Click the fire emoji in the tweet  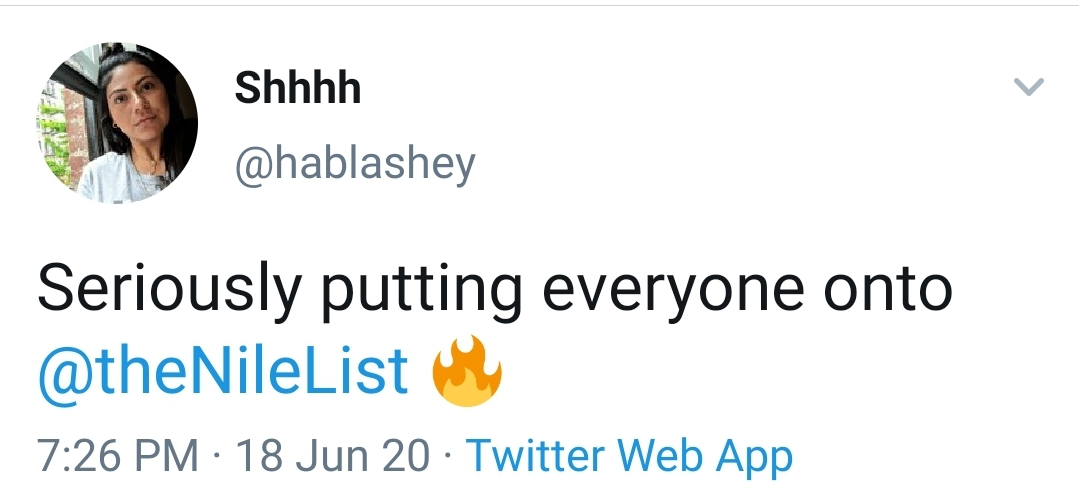pos(467,370)
